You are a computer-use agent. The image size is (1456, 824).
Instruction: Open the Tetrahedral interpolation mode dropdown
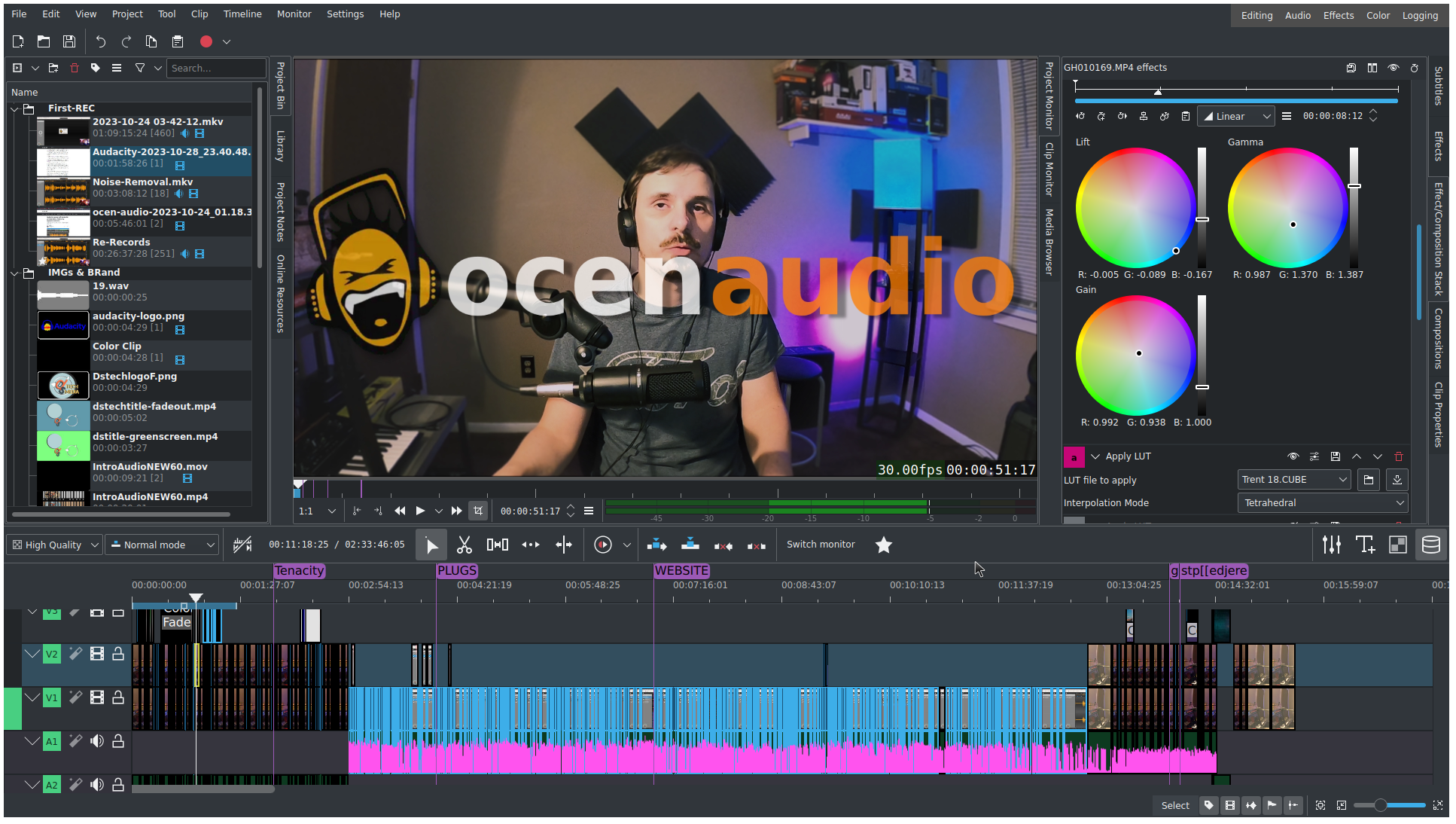tap(1323, 503)
